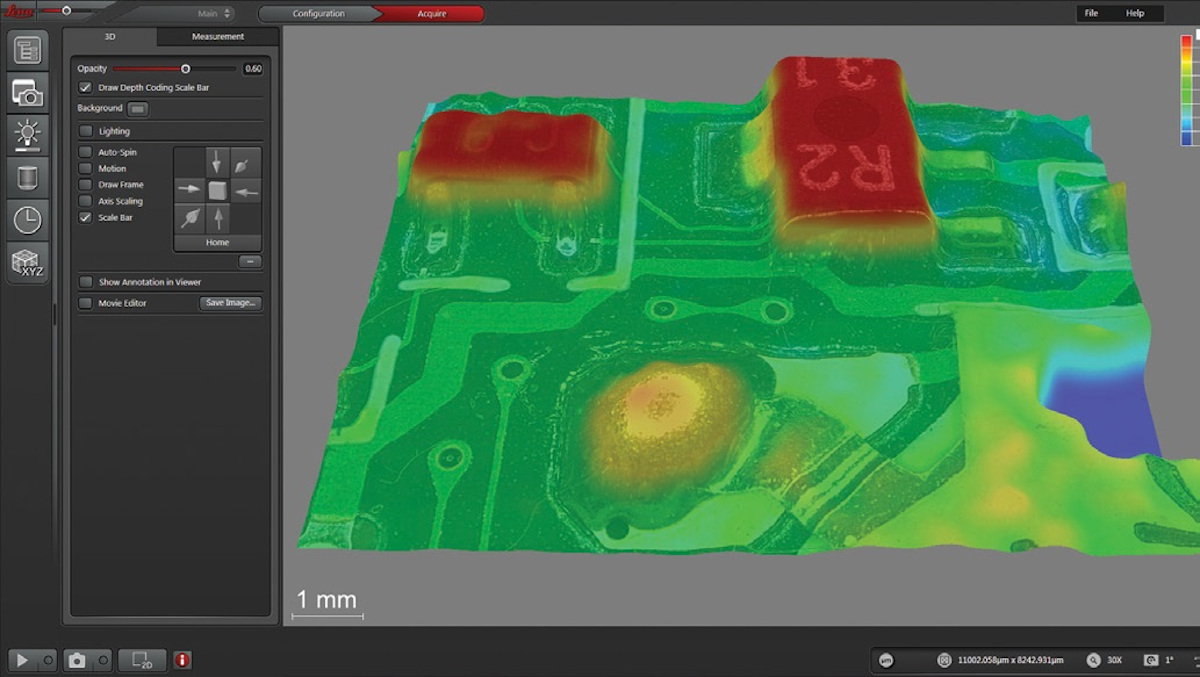Click Save Image to export the view
1200x677 pixels.
click(231, 303)
